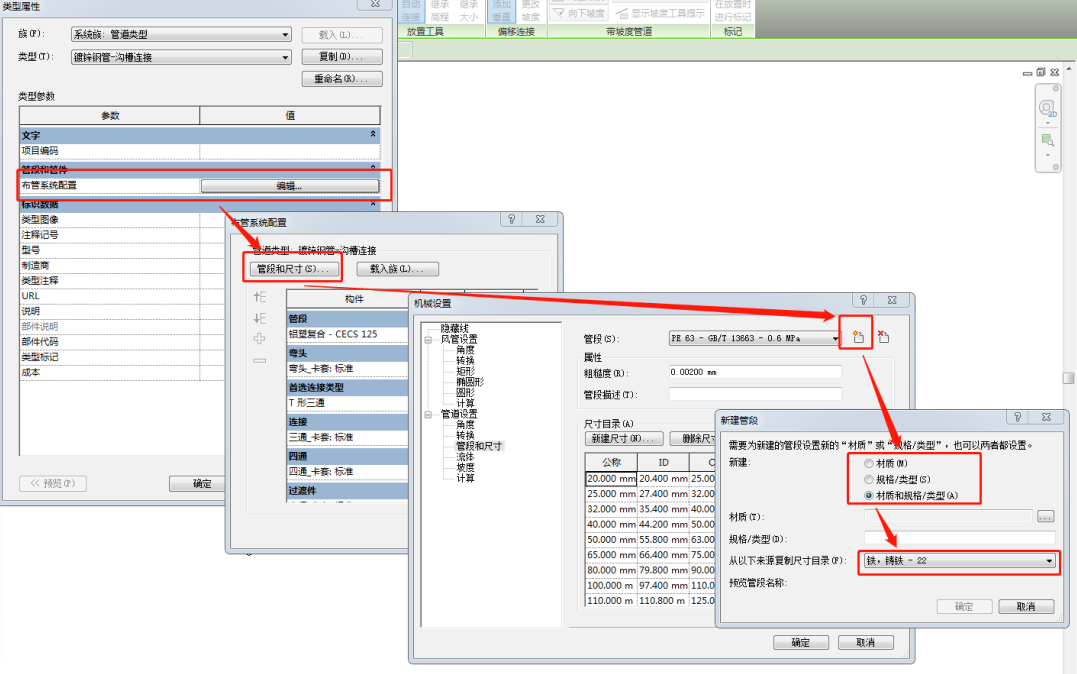Screen dimensions: 1077x674
Task: Collapse the 风管设置 tree node
Action: [x=428, y=339]
